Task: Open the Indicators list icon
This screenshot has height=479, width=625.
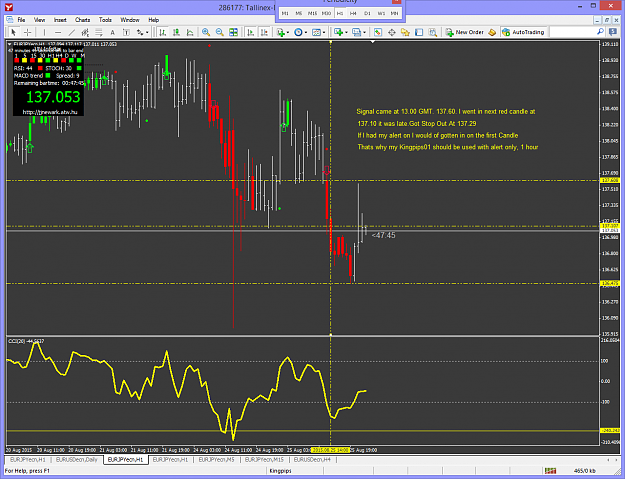Action: click(x=281, y=32)
